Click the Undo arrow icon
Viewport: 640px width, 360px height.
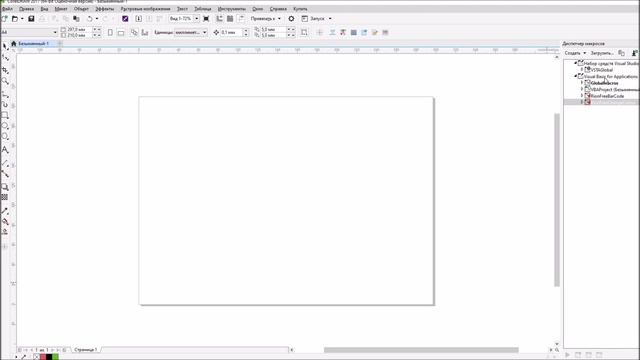[x=89, y=19]
